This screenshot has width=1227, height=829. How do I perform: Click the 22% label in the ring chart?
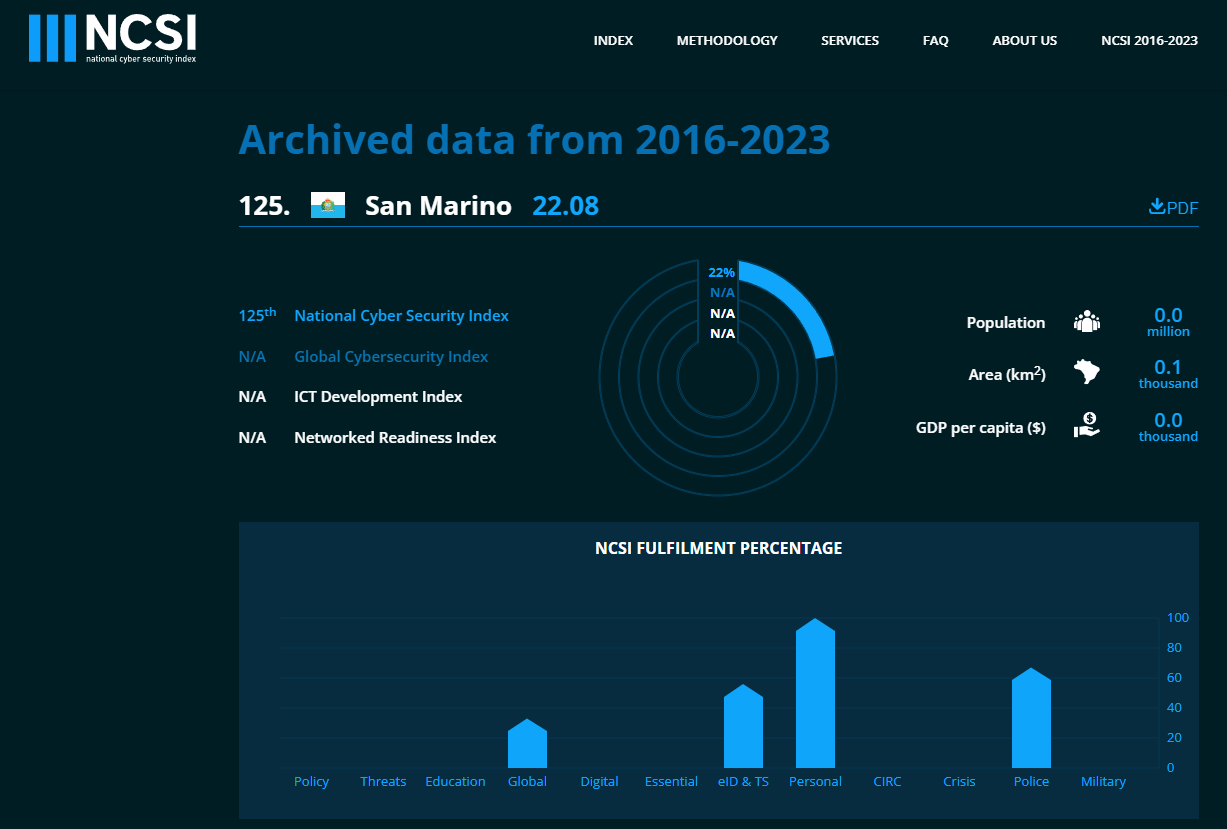coord(721,272)
